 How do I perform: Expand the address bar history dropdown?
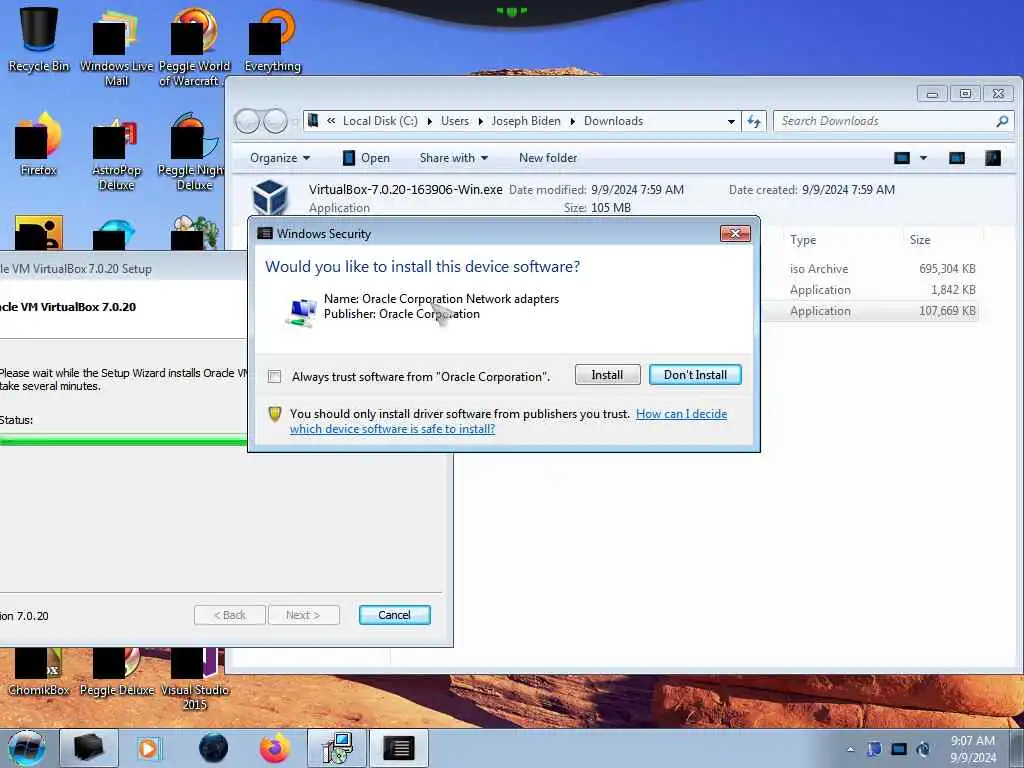(x=731, y=121)
